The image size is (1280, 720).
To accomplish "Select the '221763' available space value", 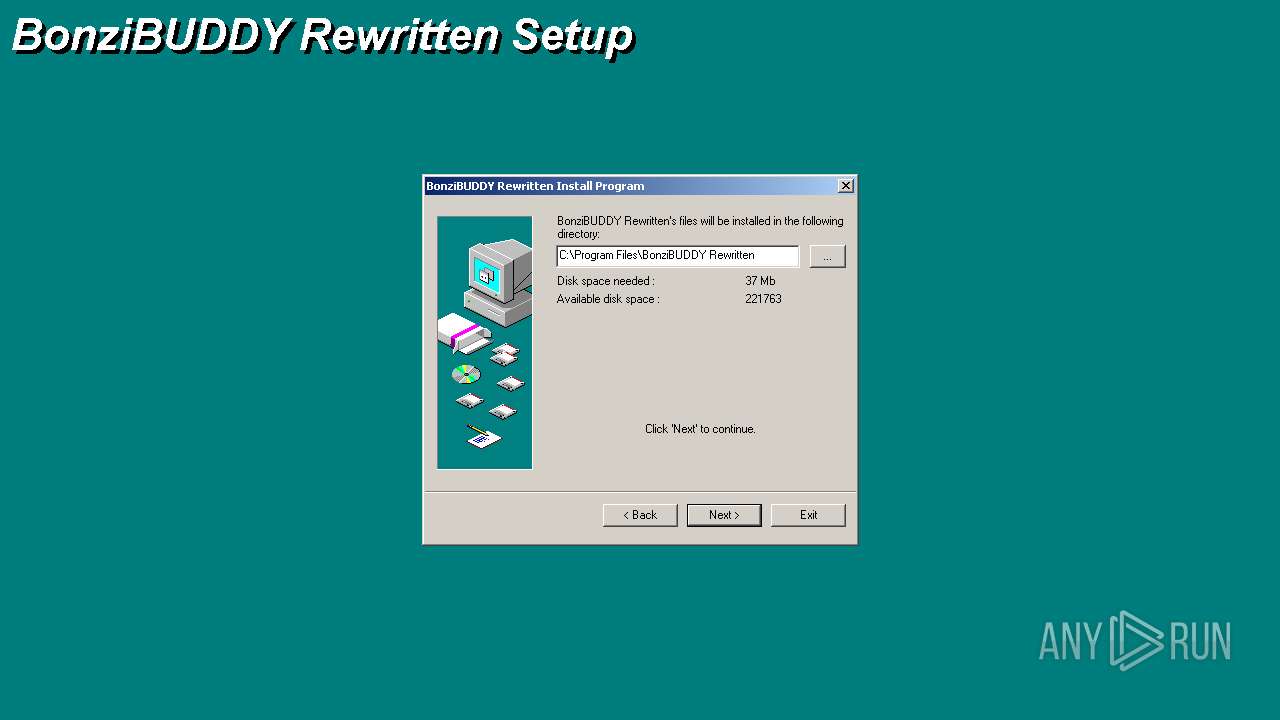I will click(x=763, y=299).
